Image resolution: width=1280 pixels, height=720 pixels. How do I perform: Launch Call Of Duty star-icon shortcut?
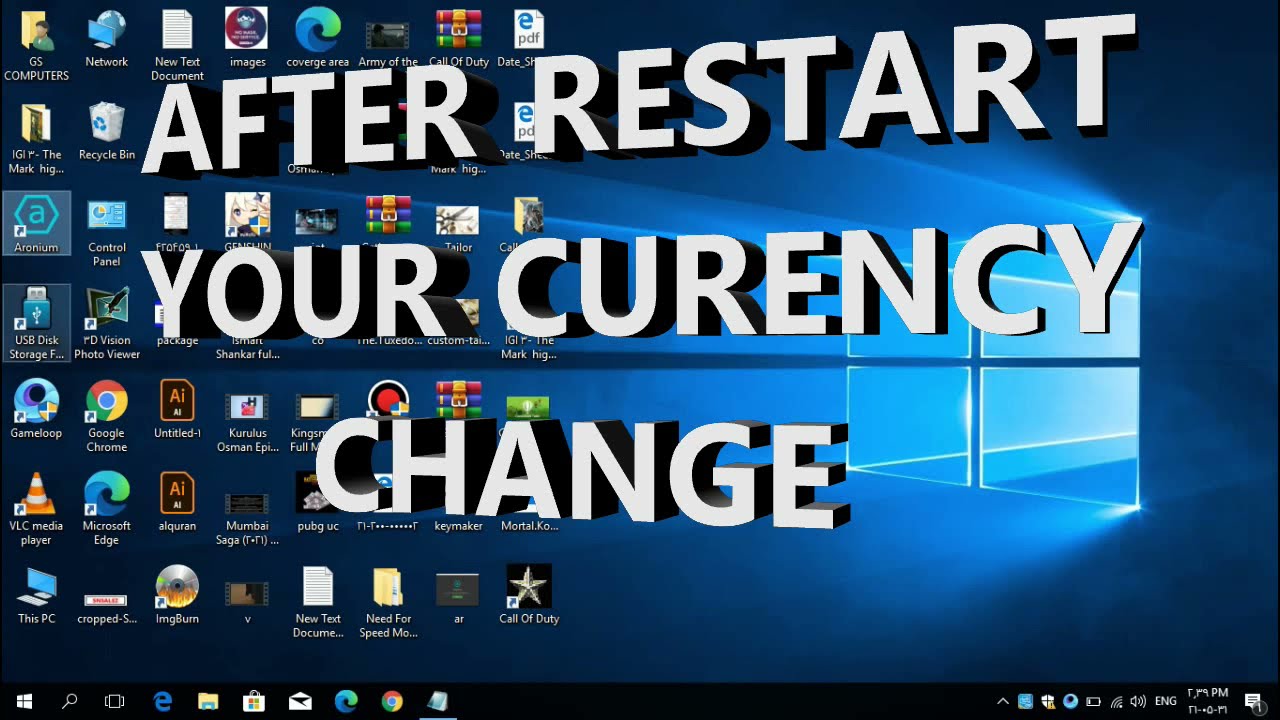pyautogui.click(x=529, y=596)
